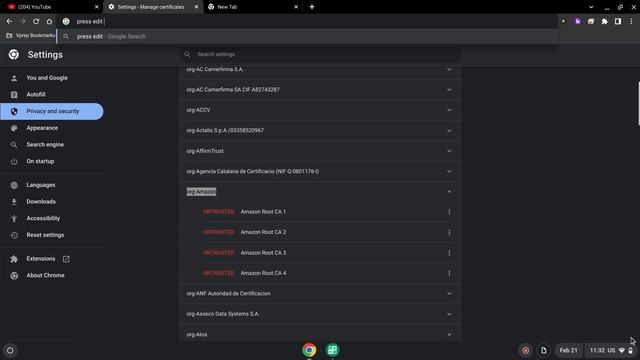Click the page scrollbar thumb
This screenshot has width=640, height=360.
pyautogui.click(x=638, y=103)
